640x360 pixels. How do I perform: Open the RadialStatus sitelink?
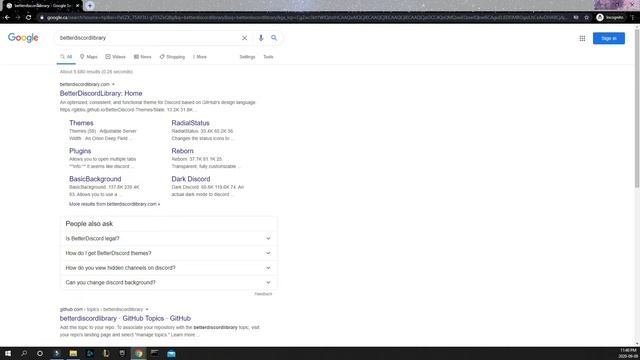click(190, 123)
